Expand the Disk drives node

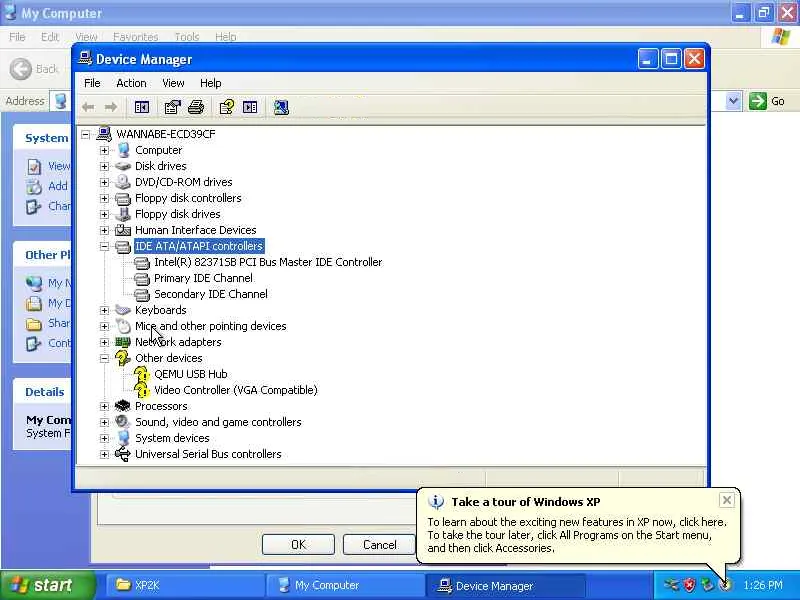point(104,166)
